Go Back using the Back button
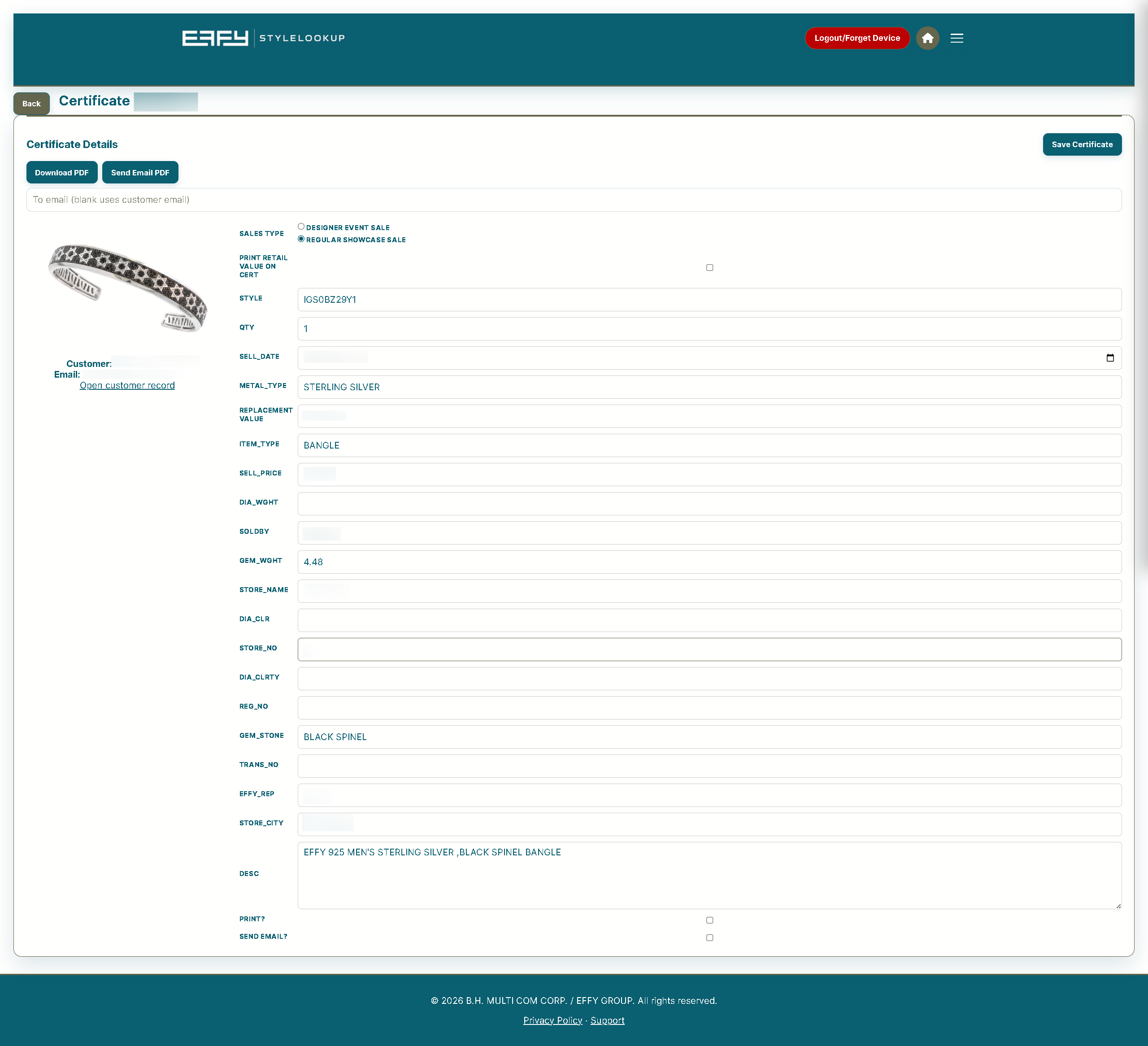Screen dimensions: 1148x1046 31,104
